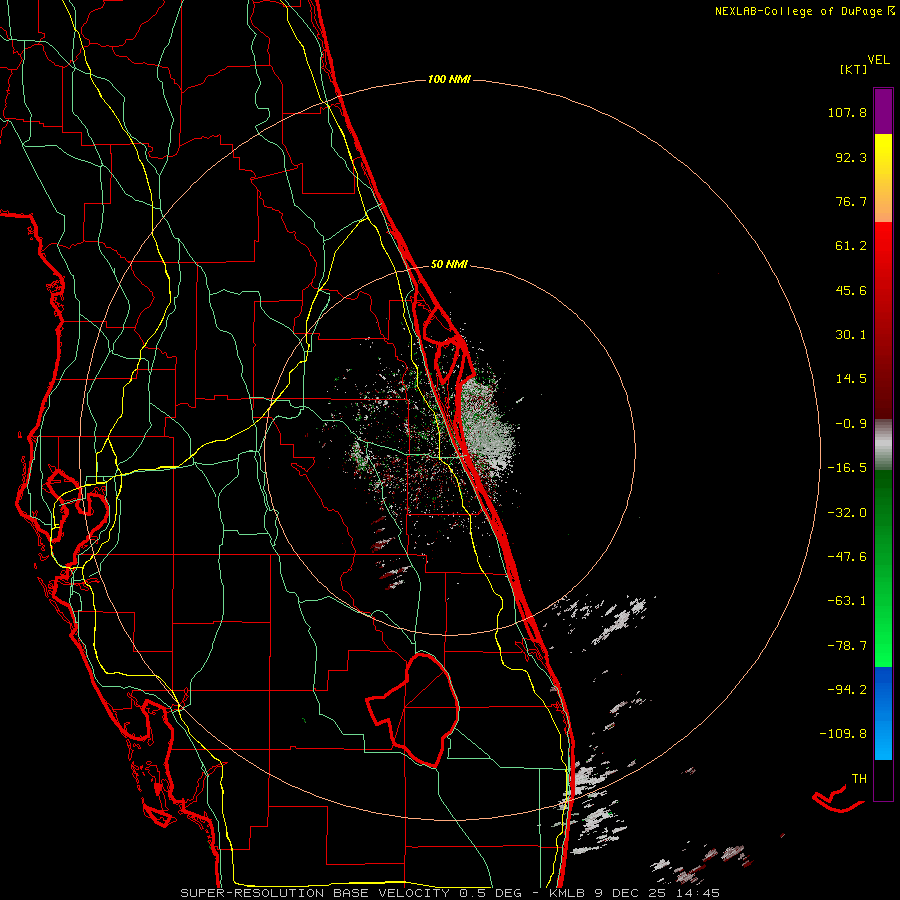This screenshot has height=900, width=900.
Task: Click the blue segment of the velocity color bar
Action: tap(883, 713)
